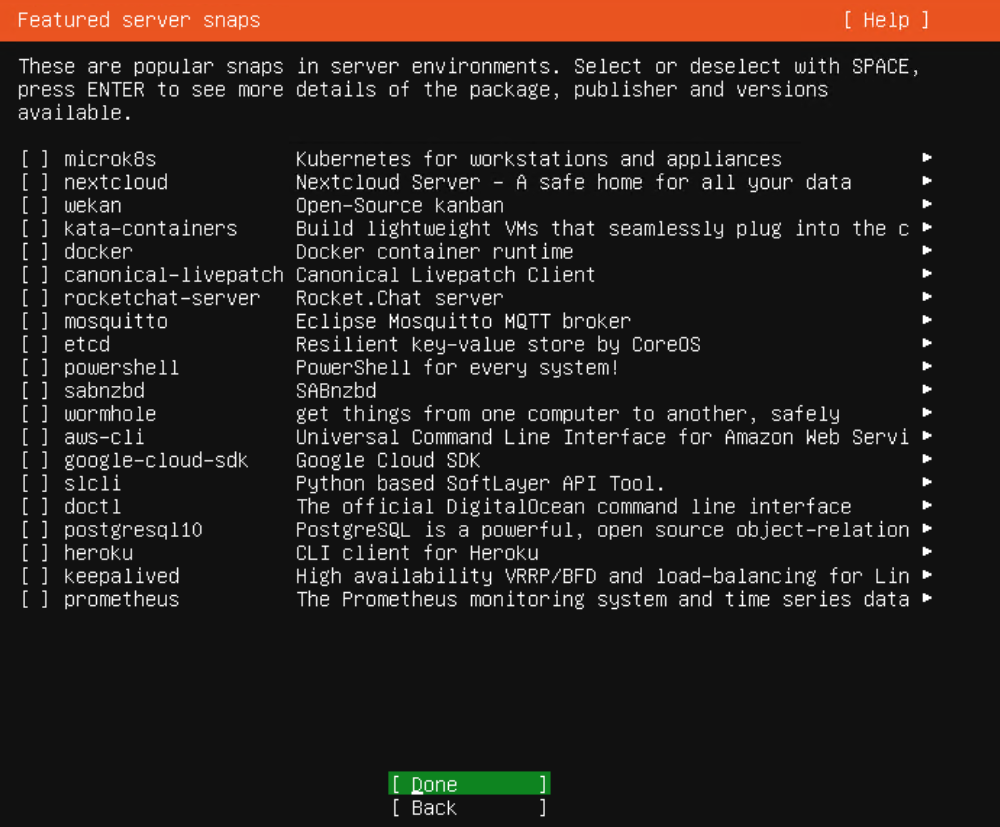Viewport: 1000px width, 827px height.
Task: Open the heroku row details arrow
Action: tap(927, 553)
